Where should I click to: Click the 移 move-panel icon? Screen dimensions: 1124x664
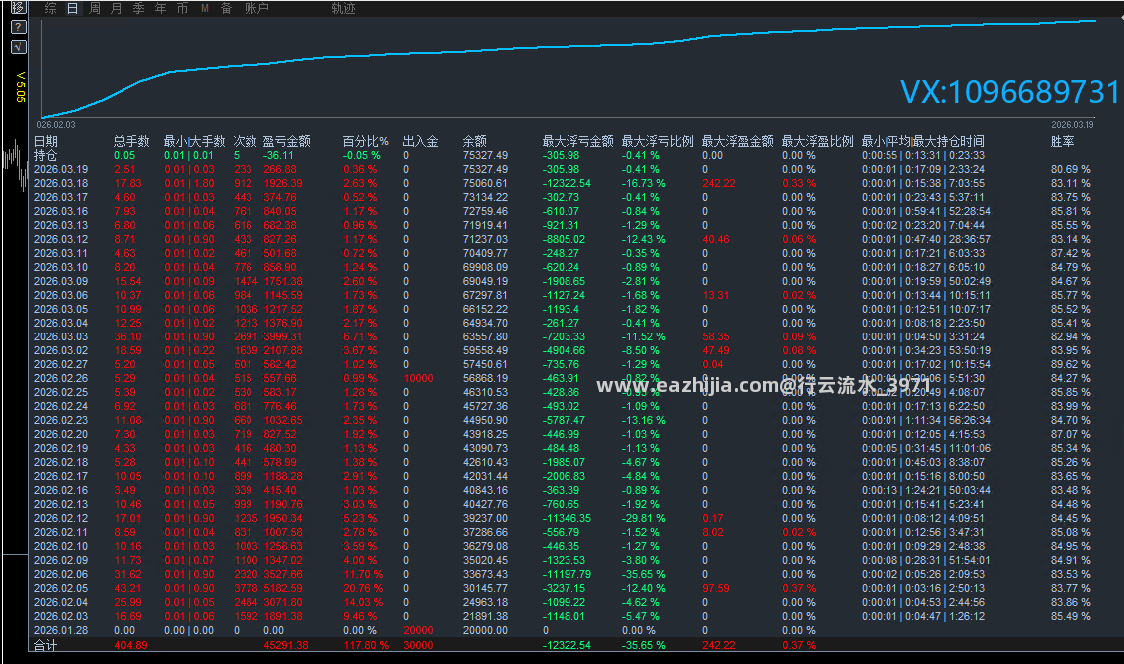19,8
